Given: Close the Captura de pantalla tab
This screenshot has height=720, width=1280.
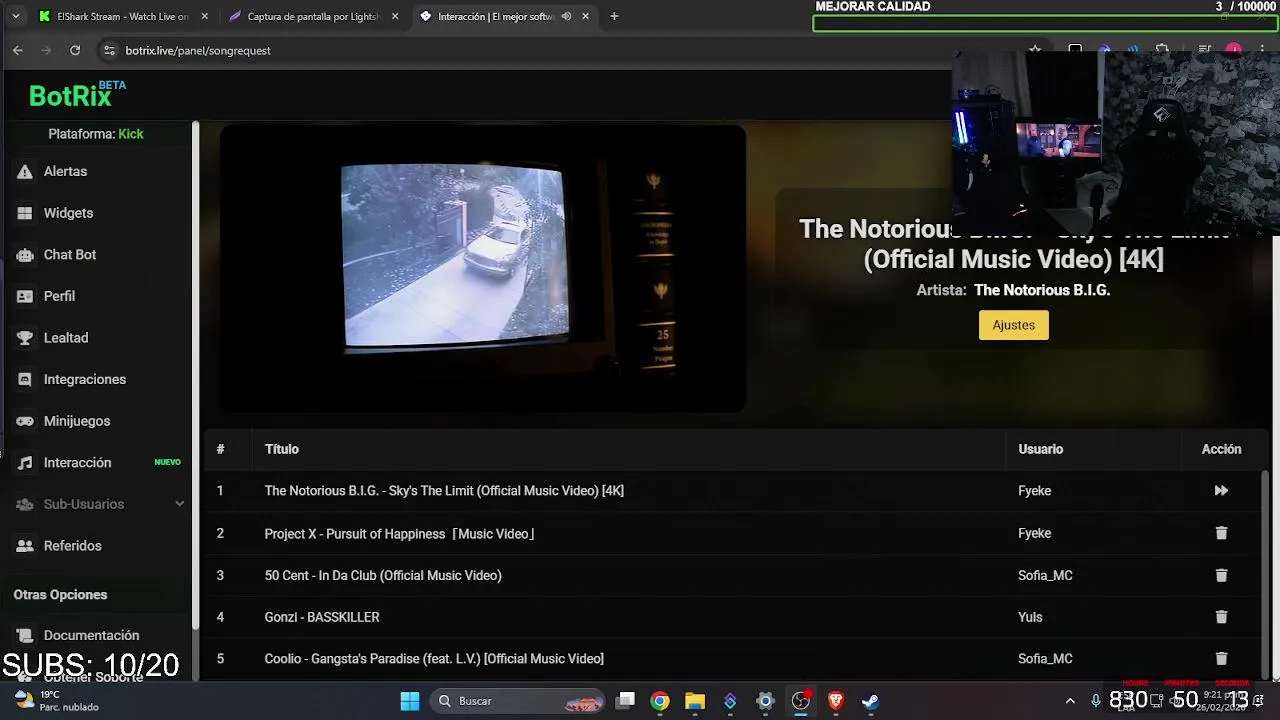Looking at the screenshot, I should 395,16.
